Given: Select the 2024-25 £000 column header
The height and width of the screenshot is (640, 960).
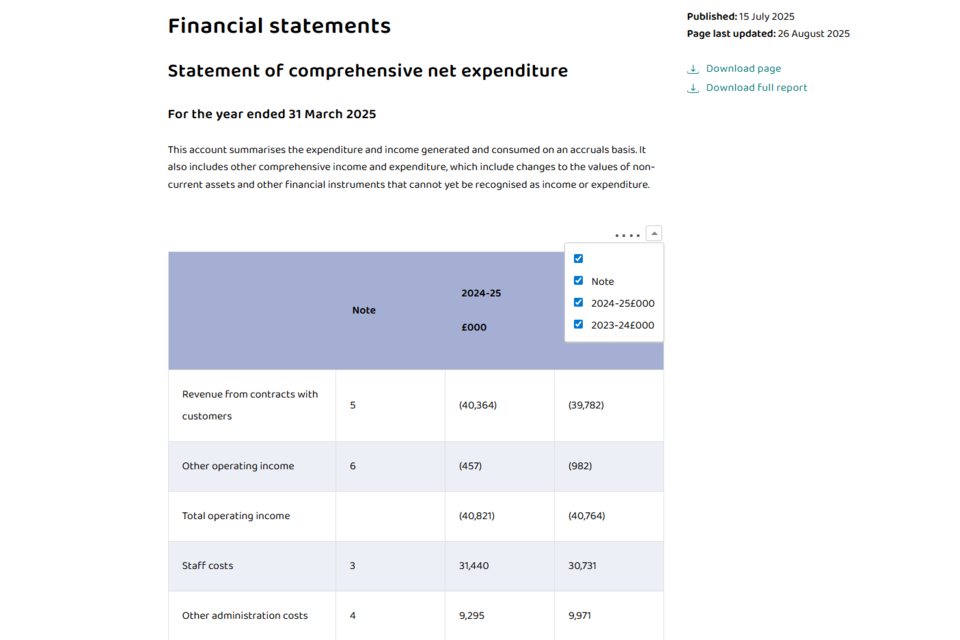Looking at the screenshot, I should point(481,310).
